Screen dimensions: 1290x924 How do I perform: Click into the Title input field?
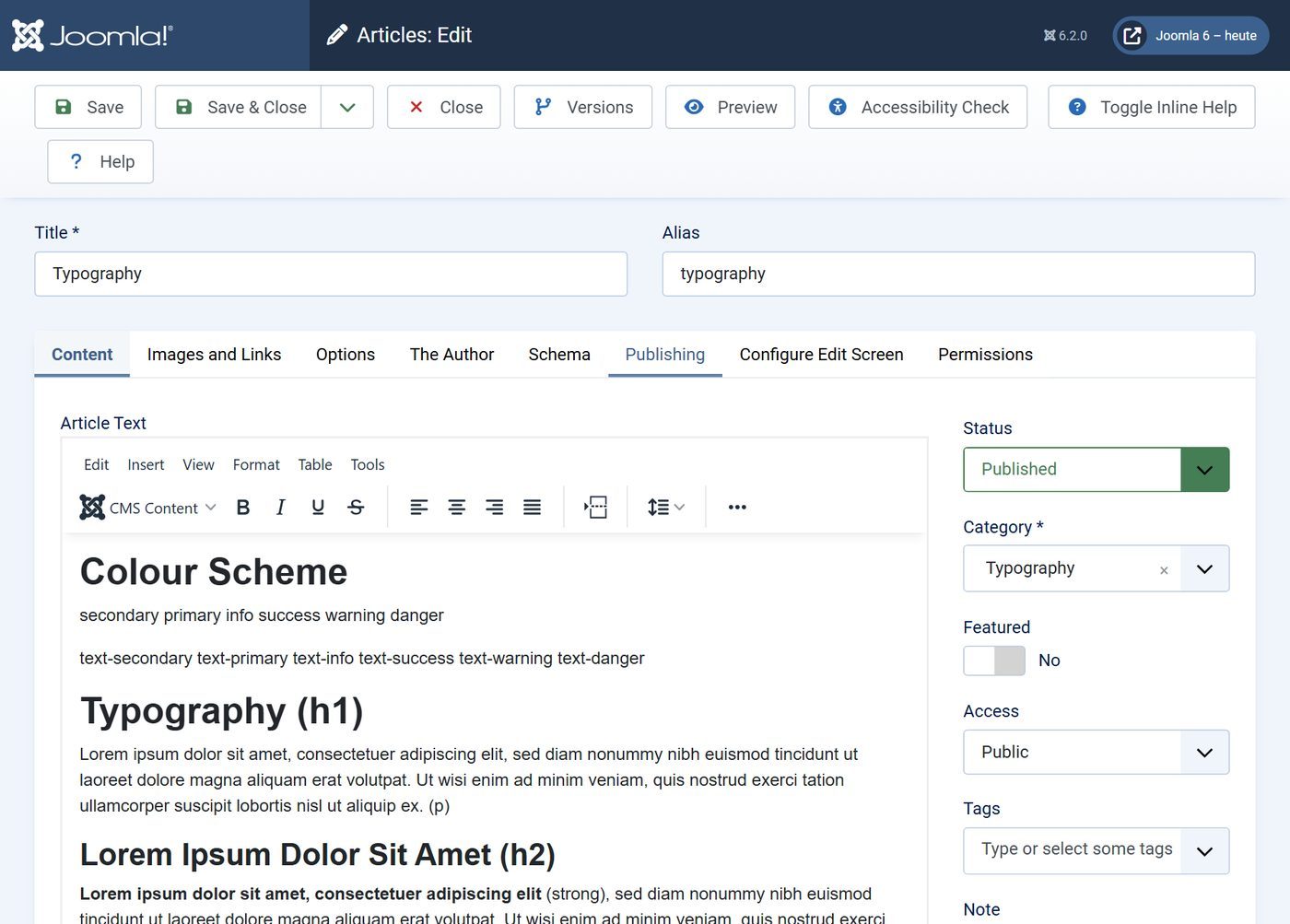coord(331,274)
